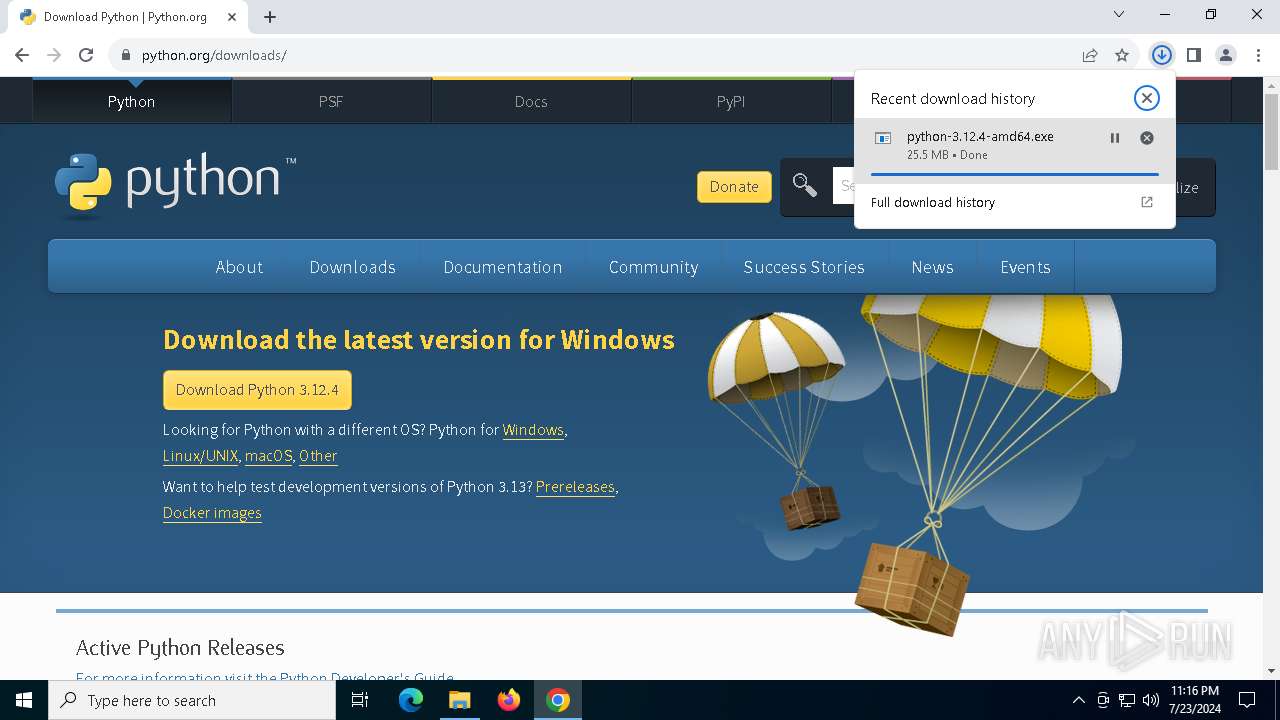Open Task View on taskbar
This screenshot has height=720, width=1280.
360,700
